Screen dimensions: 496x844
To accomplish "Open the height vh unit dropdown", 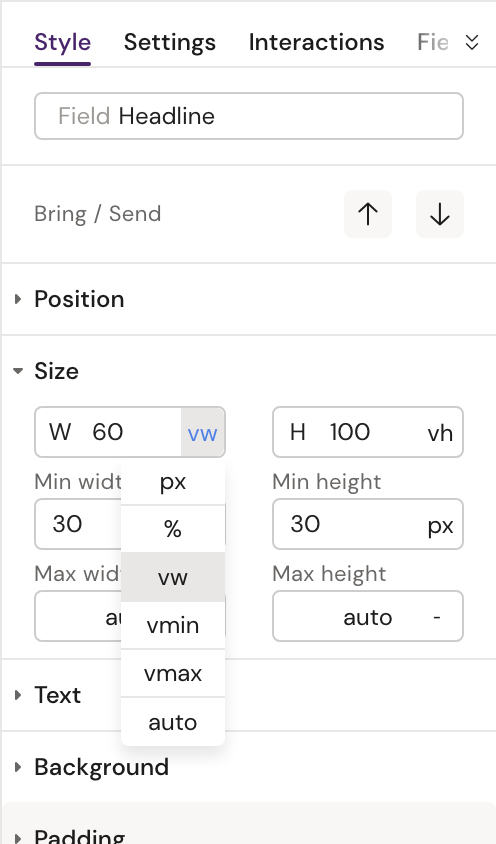I will click(440, 432).
